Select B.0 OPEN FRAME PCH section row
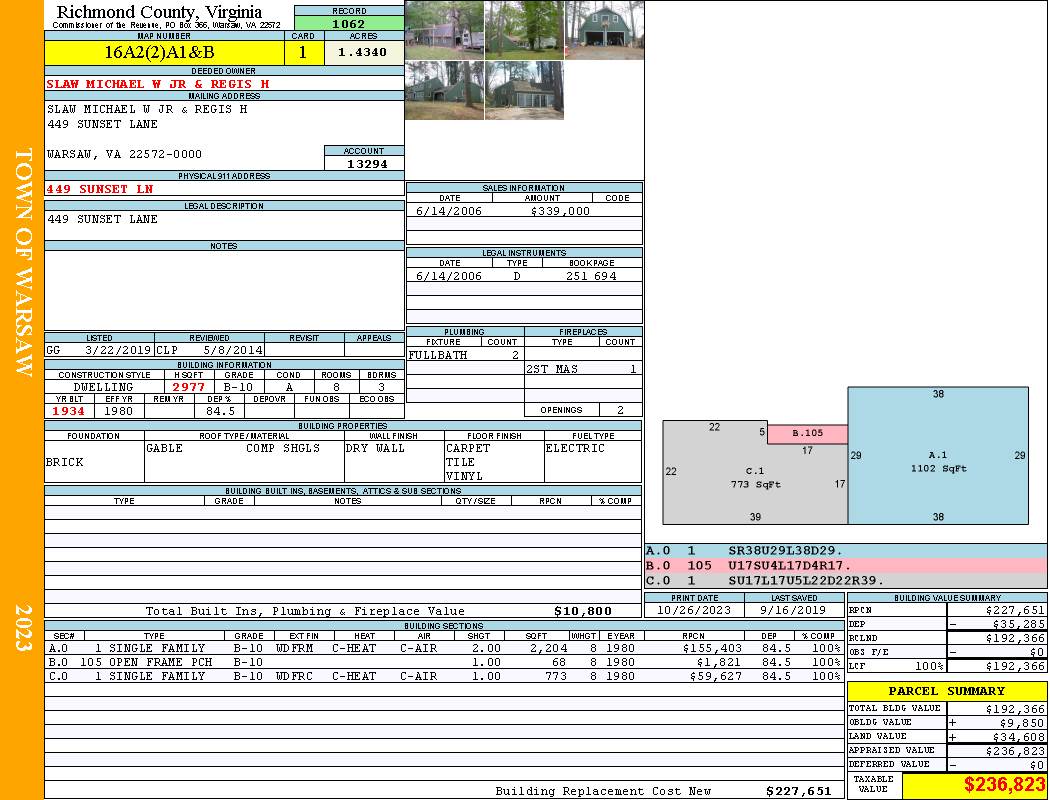Screen dimensions: 1050x800 pos(444,662)
